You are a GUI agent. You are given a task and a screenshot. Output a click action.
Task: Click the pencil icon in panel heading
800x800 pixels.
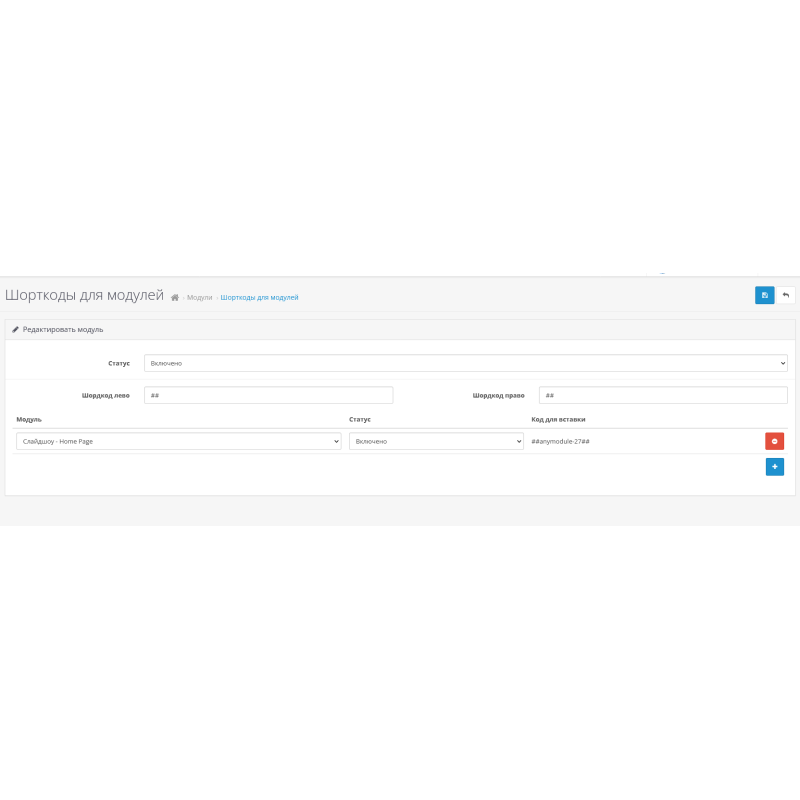(16, 329)
